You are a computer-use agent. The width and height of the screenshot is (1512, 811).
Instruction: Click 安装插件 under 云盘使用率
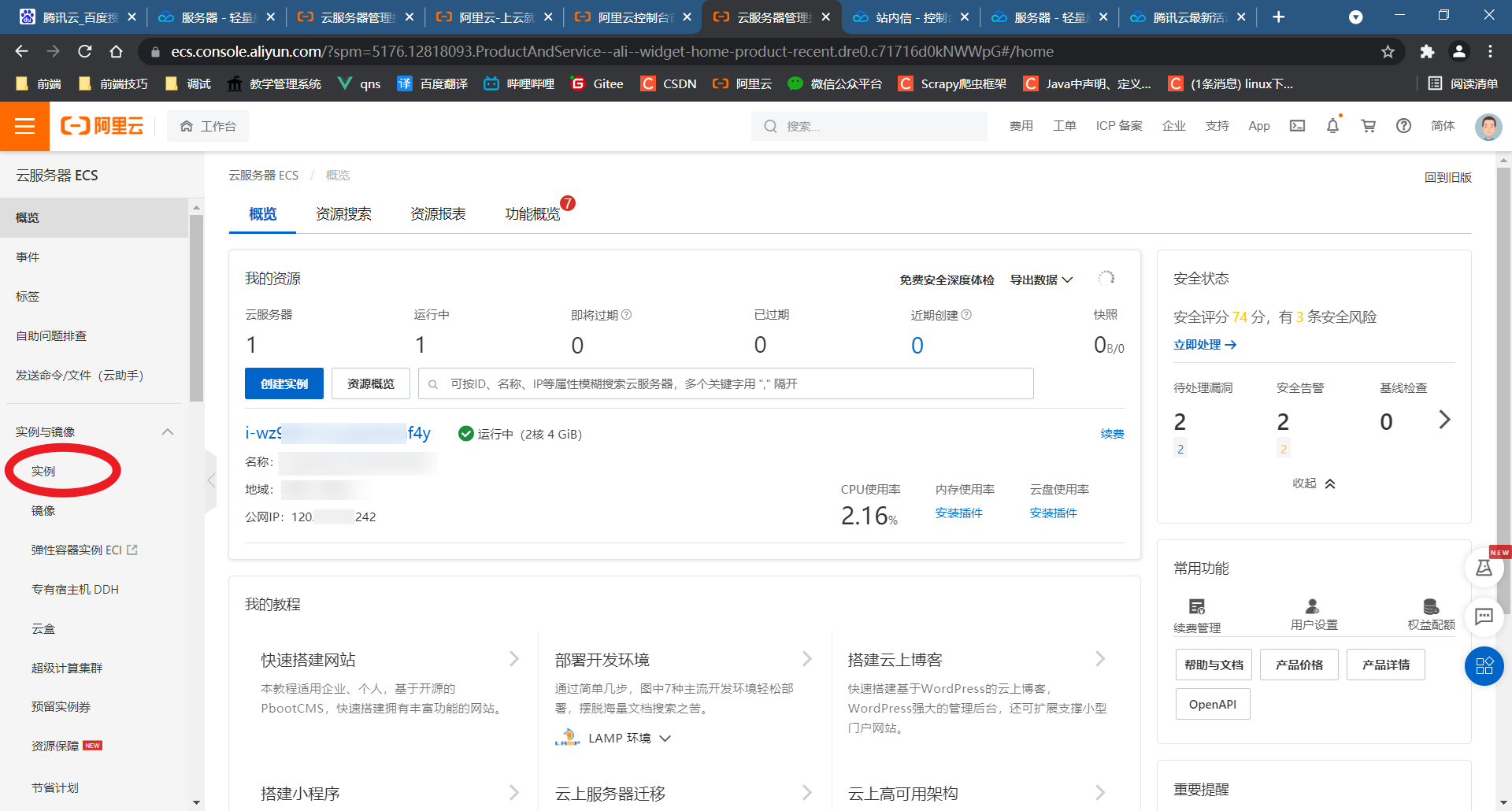[1053, 513]
